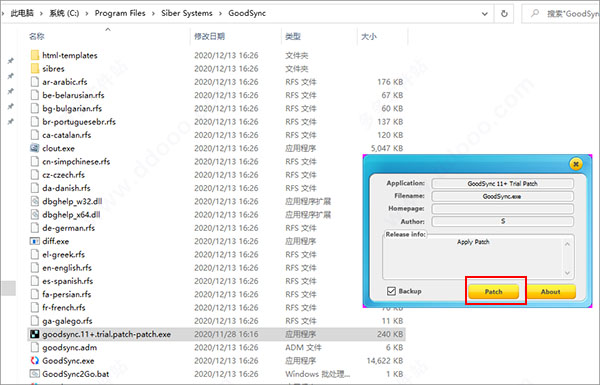Click the goodsync.11+.trial.patch-patch.exe icon
600x385 pixels.
34,334
